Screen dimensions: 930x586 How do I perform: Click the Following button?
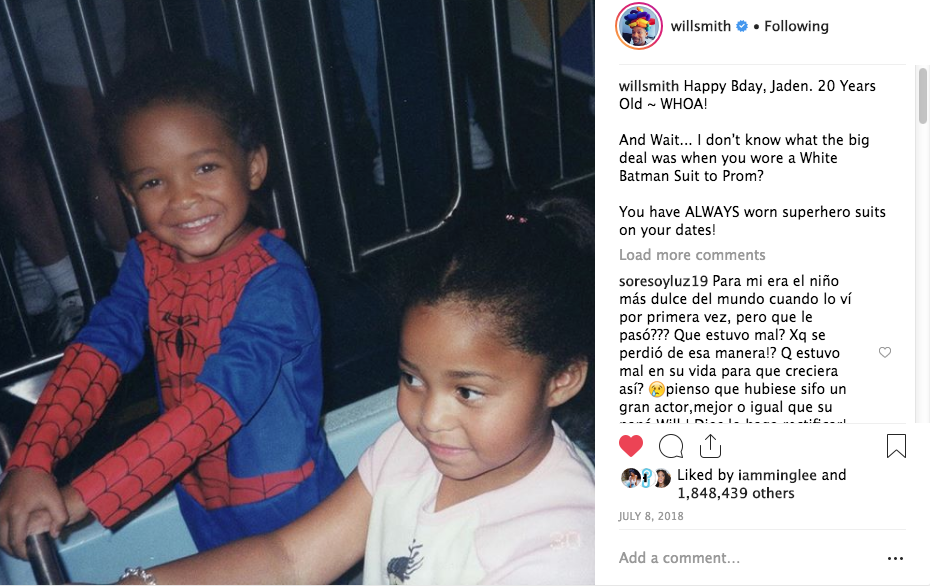click(796, 26)
